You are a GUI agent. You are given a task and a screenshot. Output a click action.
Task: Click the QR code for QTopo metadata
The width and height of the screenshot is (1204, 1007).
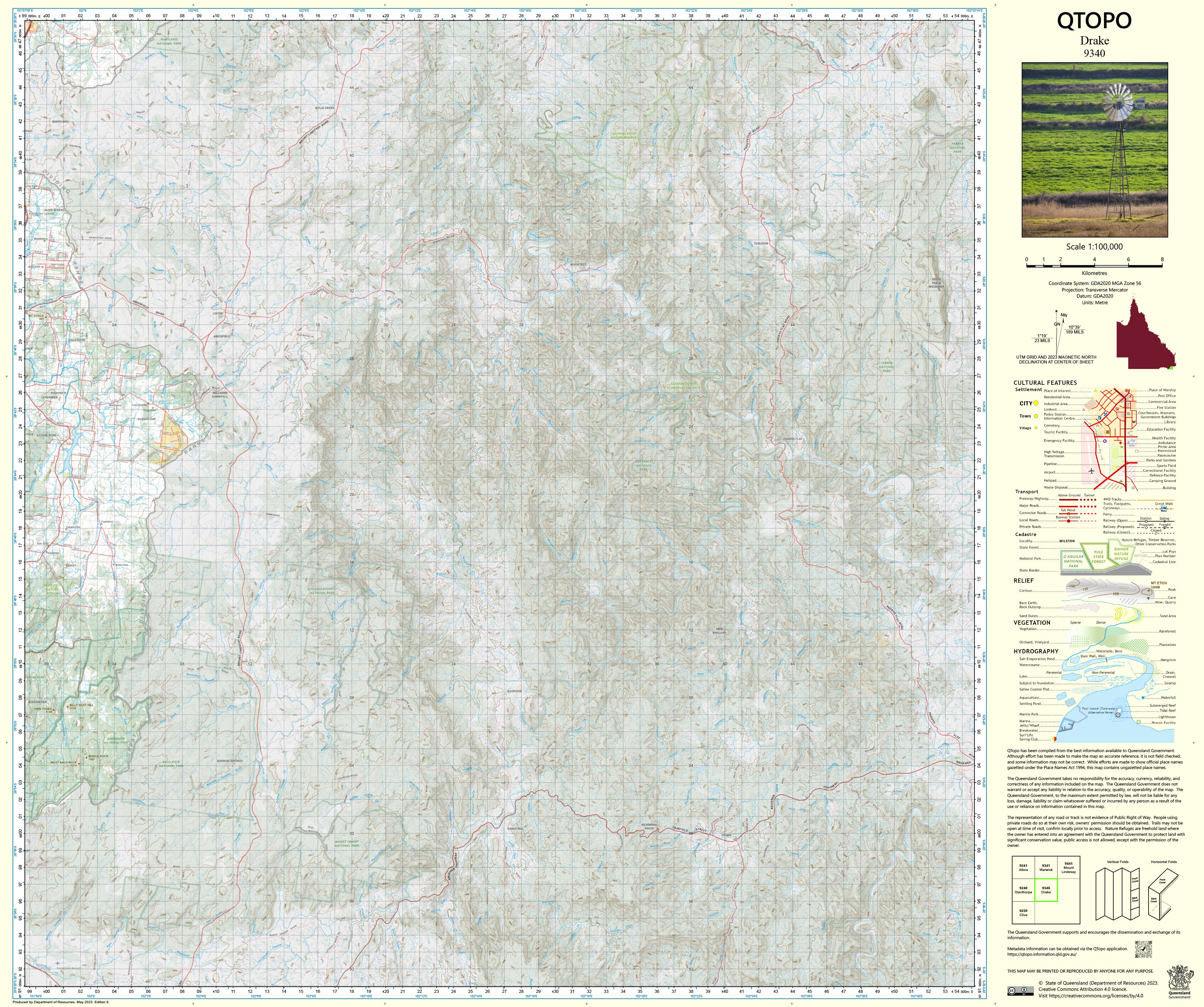[1143, 949]
